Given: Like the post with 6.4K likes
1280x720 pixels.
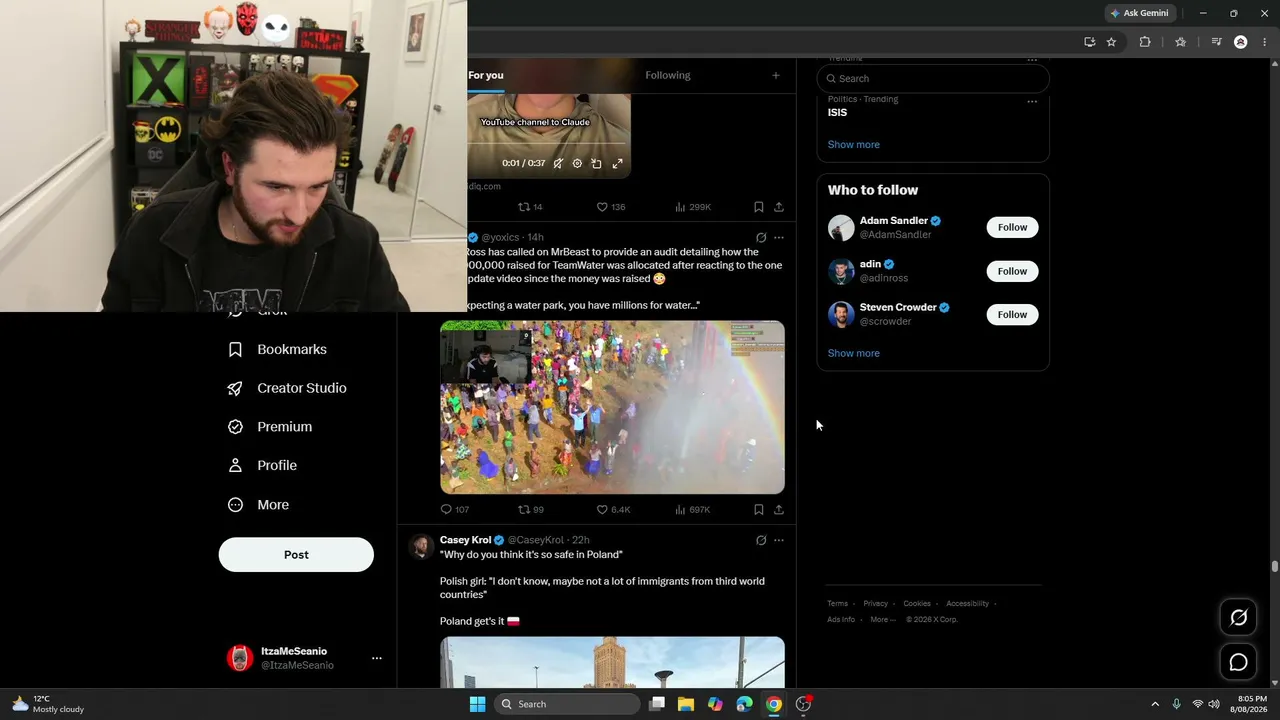Looking at the screenshot, I should coord(614,510).
